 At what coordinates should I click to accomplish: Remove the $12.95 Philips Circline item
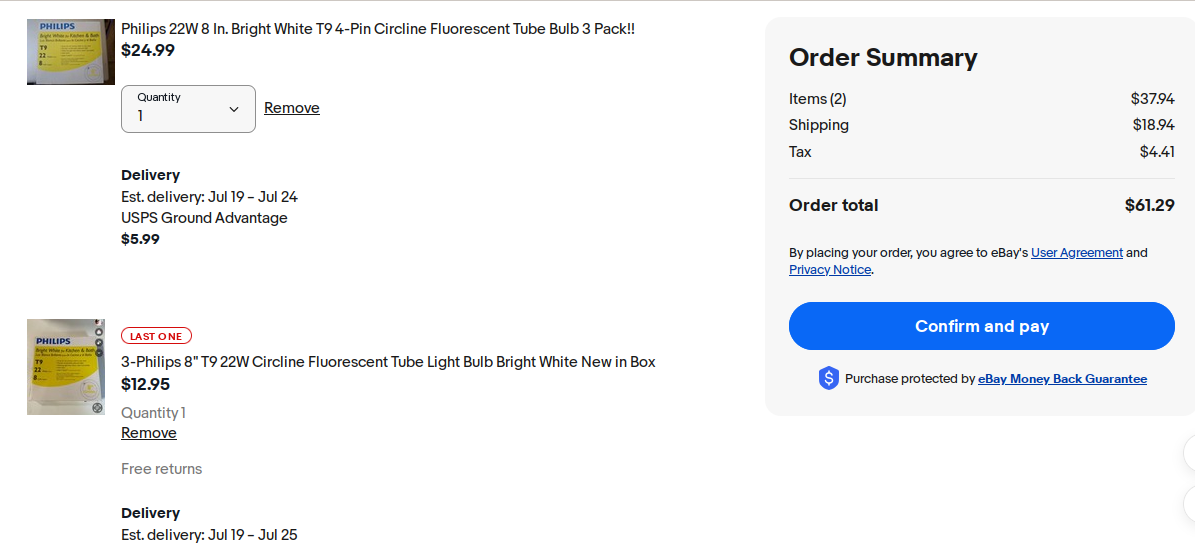click(x=149, y=433)
